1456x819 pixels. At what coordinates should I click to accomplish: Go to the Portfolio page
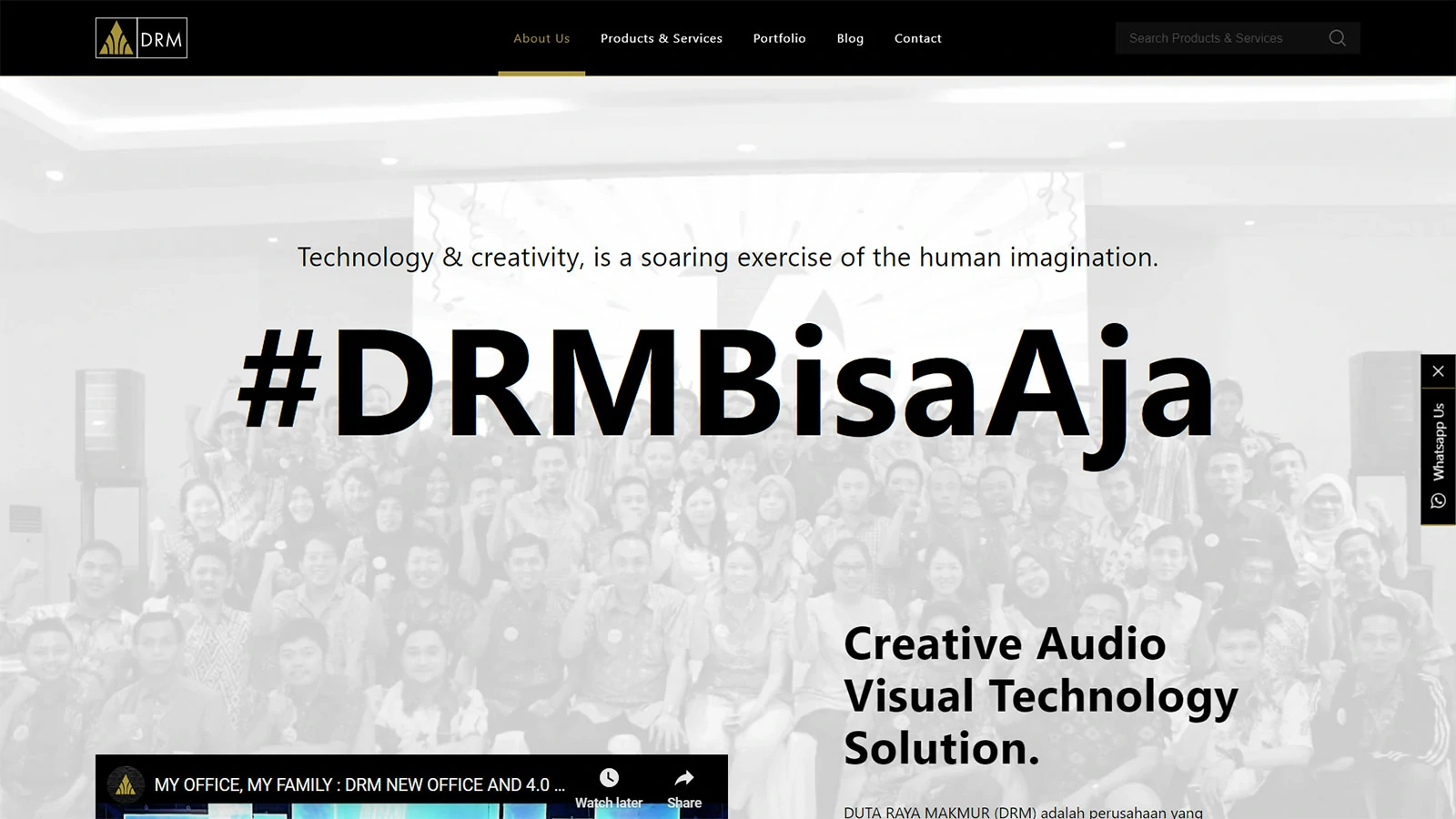click(779, 38)
